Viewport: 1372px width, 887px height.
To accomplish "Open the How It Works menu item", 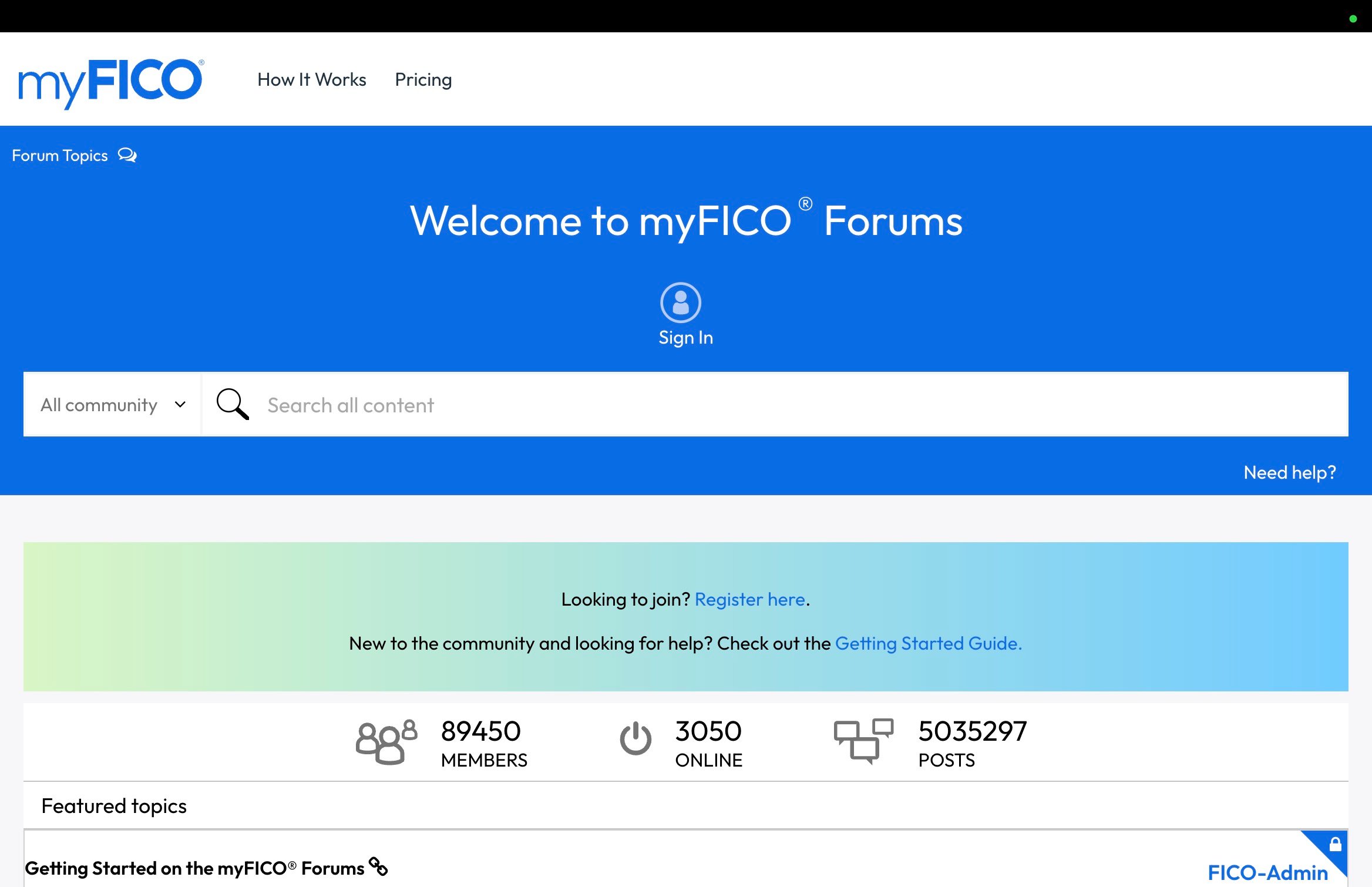I will (x=311, y=79).
